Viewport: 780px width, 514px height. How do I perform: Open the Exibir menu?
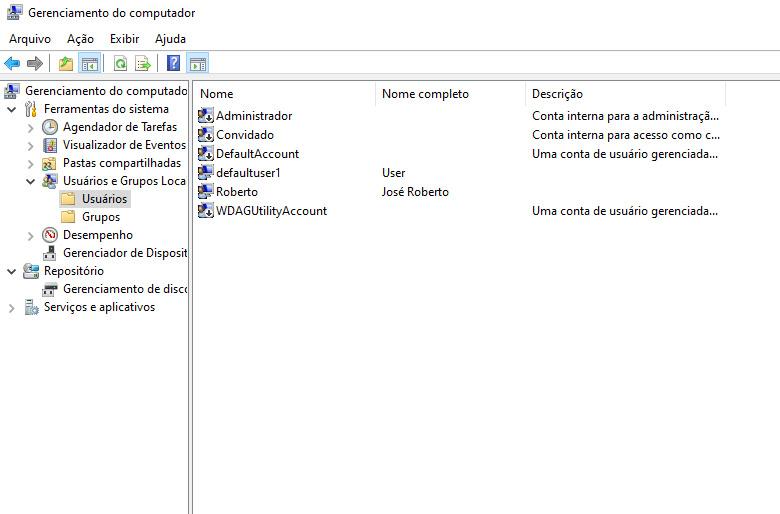124,39
